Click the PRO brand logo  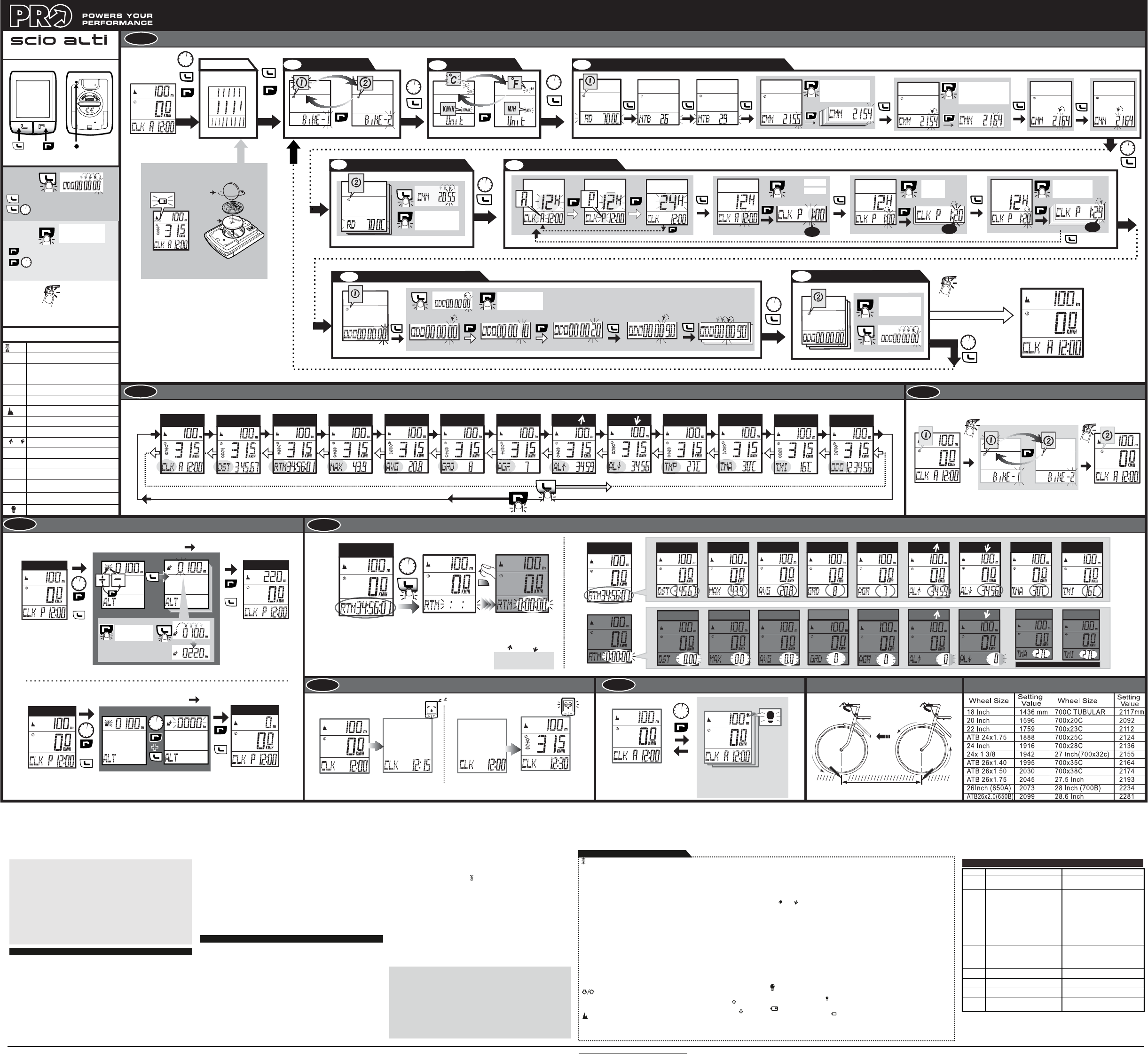[x=41, y=16]
